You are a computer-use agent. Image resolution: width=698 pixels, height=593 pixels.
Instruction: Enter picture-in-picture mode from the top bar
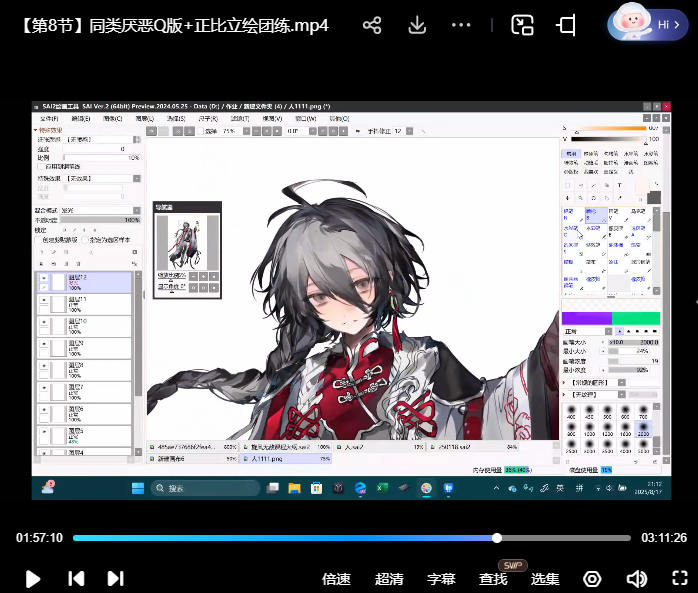pyautogui.click(x=522, y=25)
